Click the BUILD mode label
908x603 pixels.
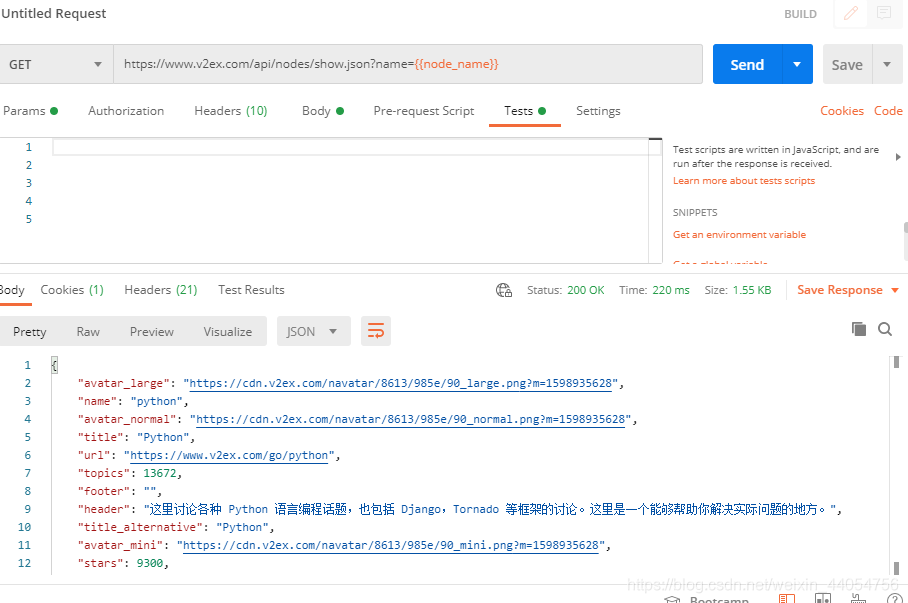click(x=800, y=14)
